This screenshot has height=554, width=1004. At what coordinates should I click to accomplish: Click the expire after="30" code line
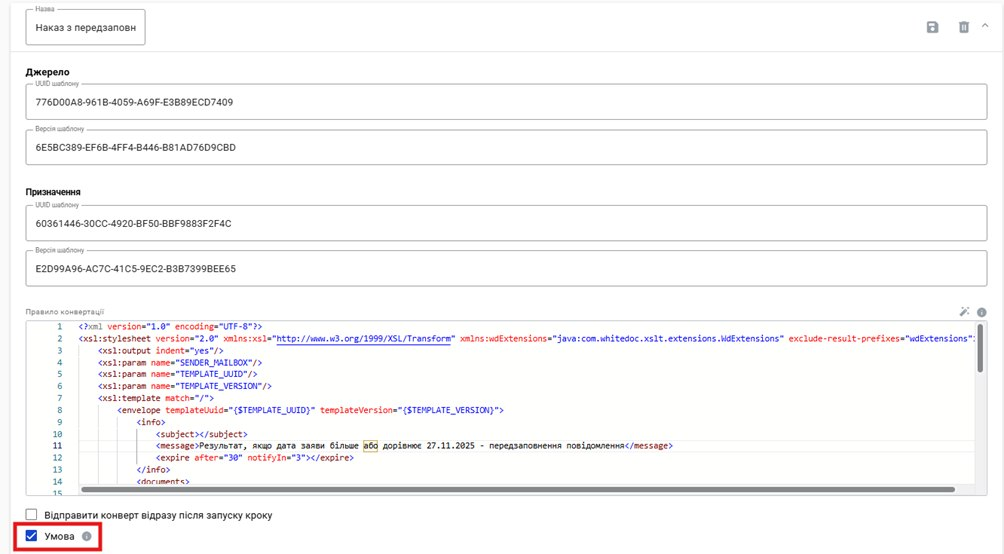(254, 458)
